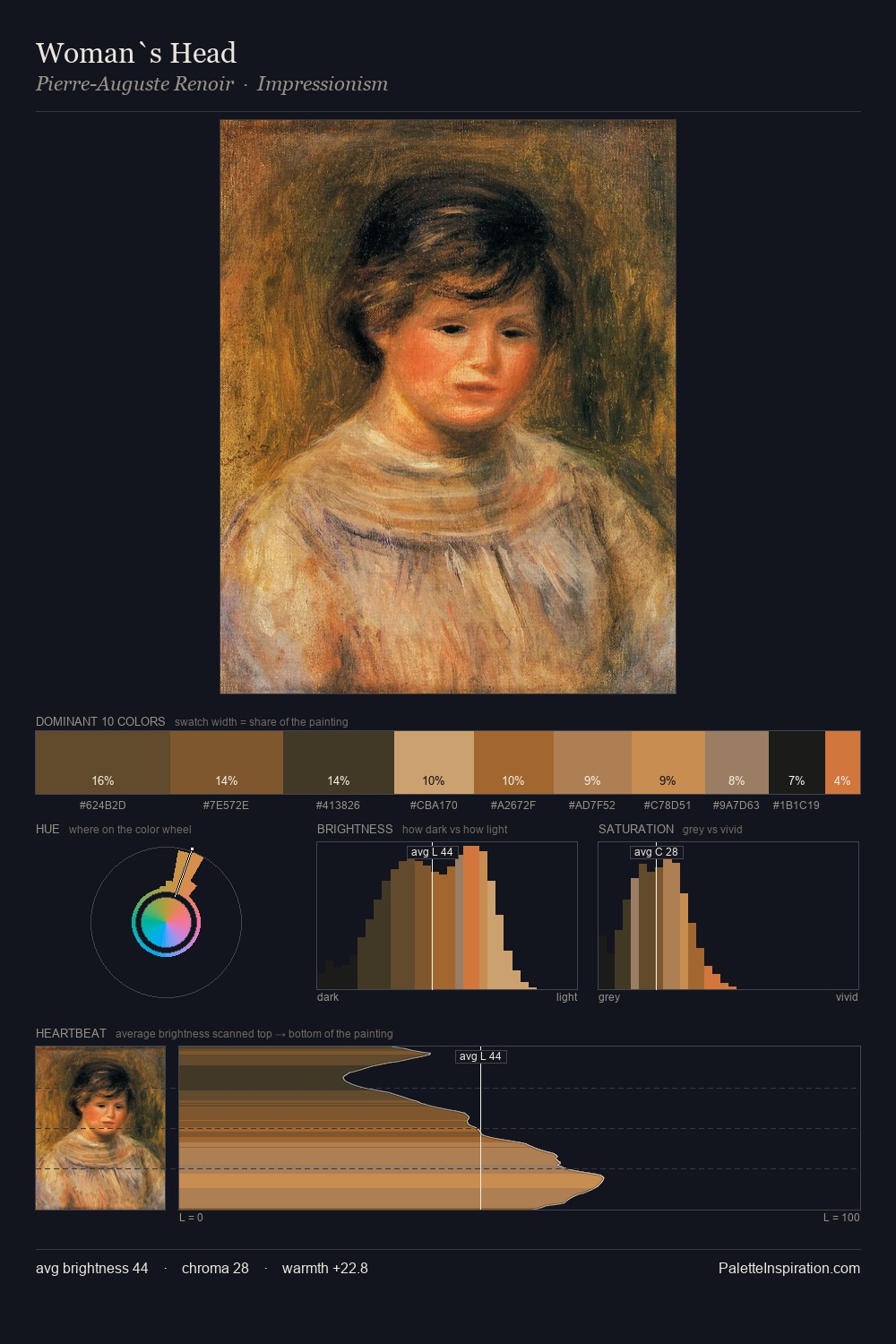Image resolution: width=896 pixels, height=1344 pixels.
Task: Select the 10% brown swatch #A2672F
Action: point(513,762)
